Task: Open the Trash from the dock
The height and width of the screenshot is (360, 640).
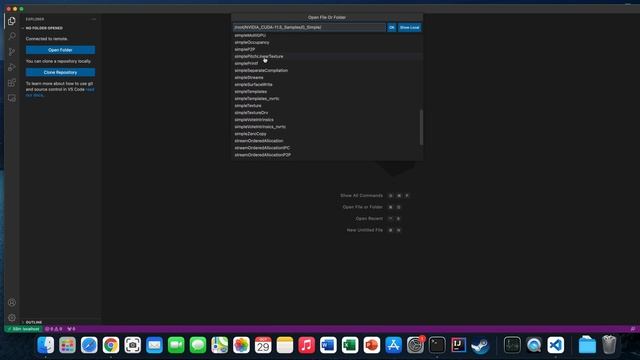Action: [609, 345]
